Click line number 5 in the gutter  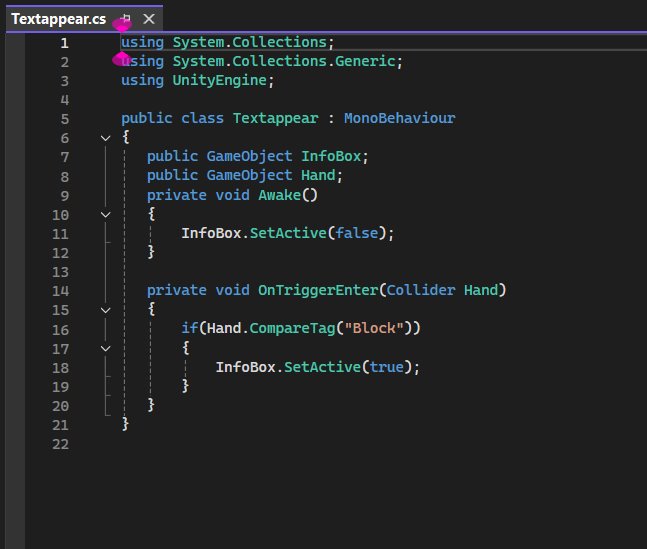[64, 118]
